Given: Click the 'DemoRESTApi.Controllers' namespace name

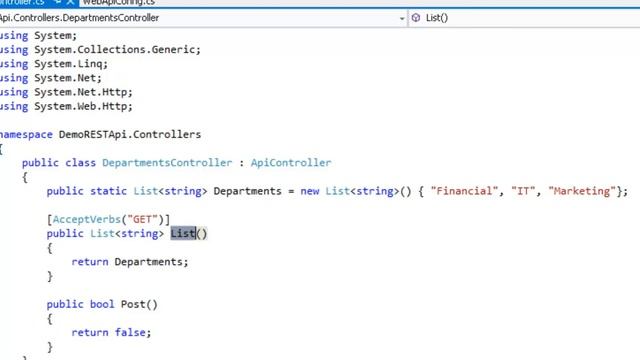Looking at the screenshot, I should (130, 135).
